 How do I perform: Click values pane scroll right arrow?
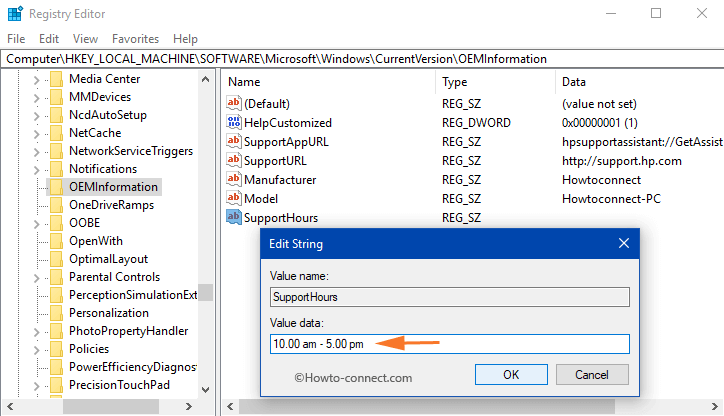715,406
